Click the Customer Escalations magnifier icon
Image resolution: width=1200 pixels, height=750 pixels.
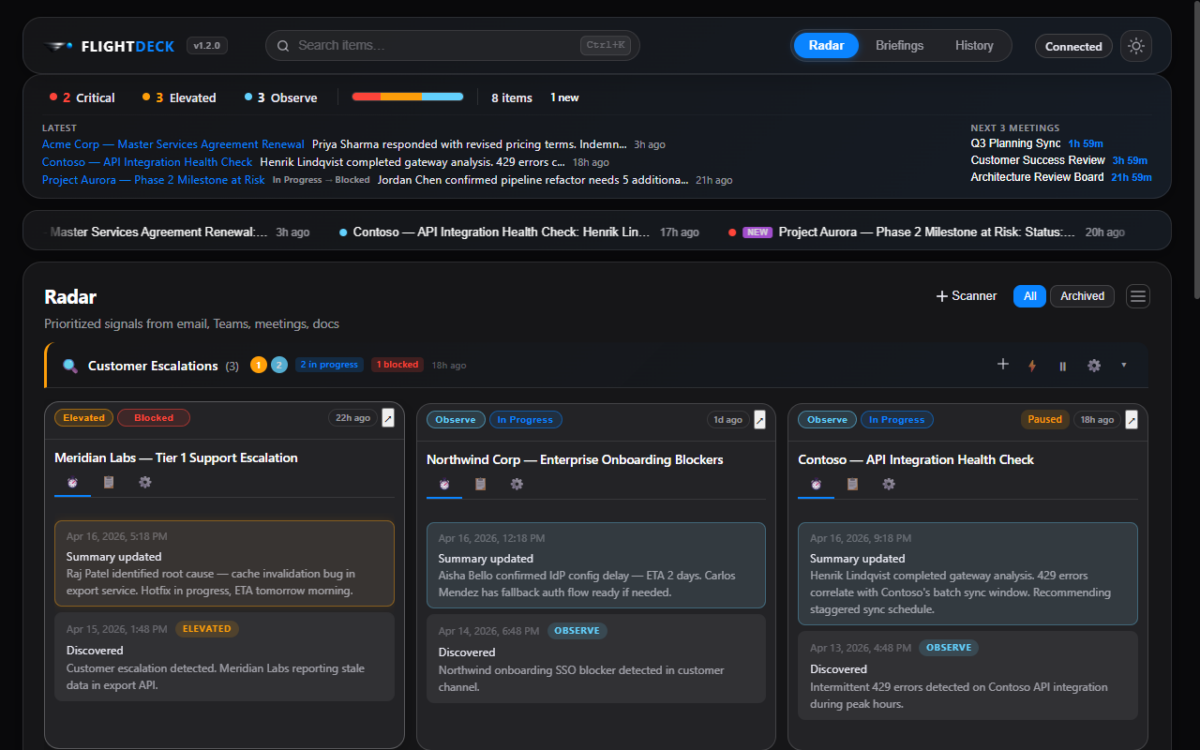(x=70, y=366)
